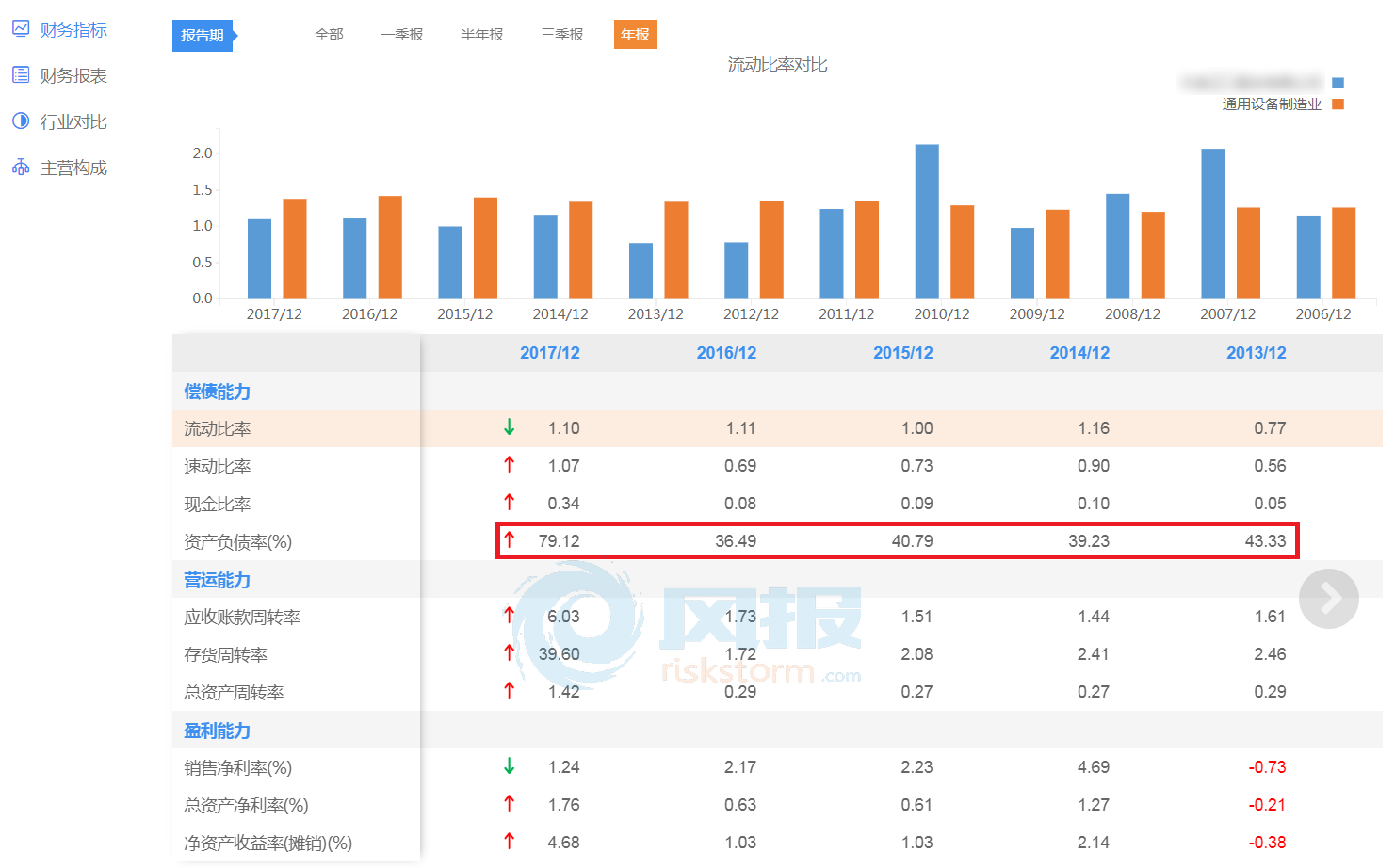The width and height of the screenshot is (1395, 868).
Task: Toggle the blue company legend swatch
Action: [1338, 83]
